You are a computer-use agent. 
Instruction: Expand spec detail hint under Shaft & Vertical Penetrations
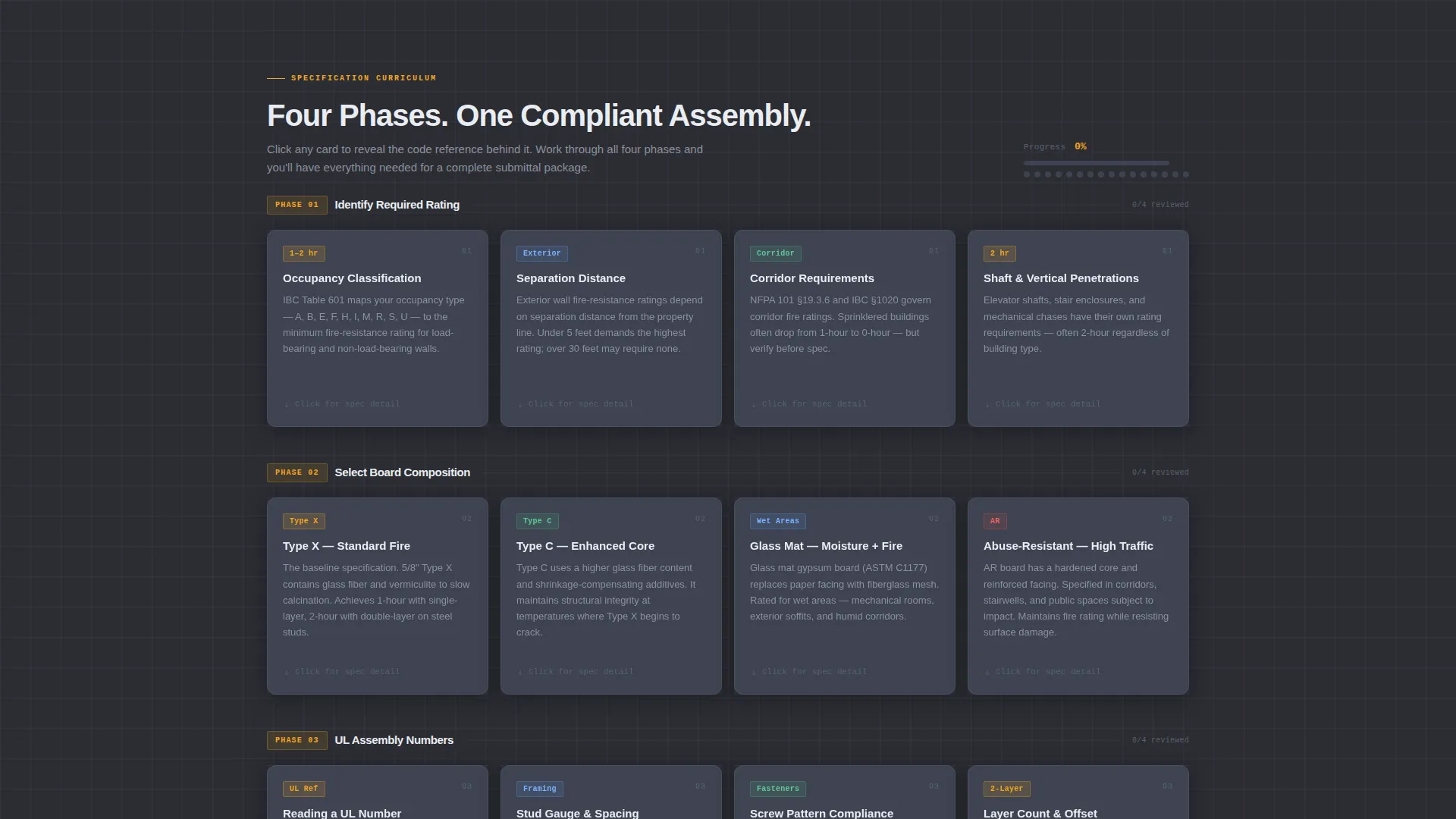click(x=1042, y=404)
